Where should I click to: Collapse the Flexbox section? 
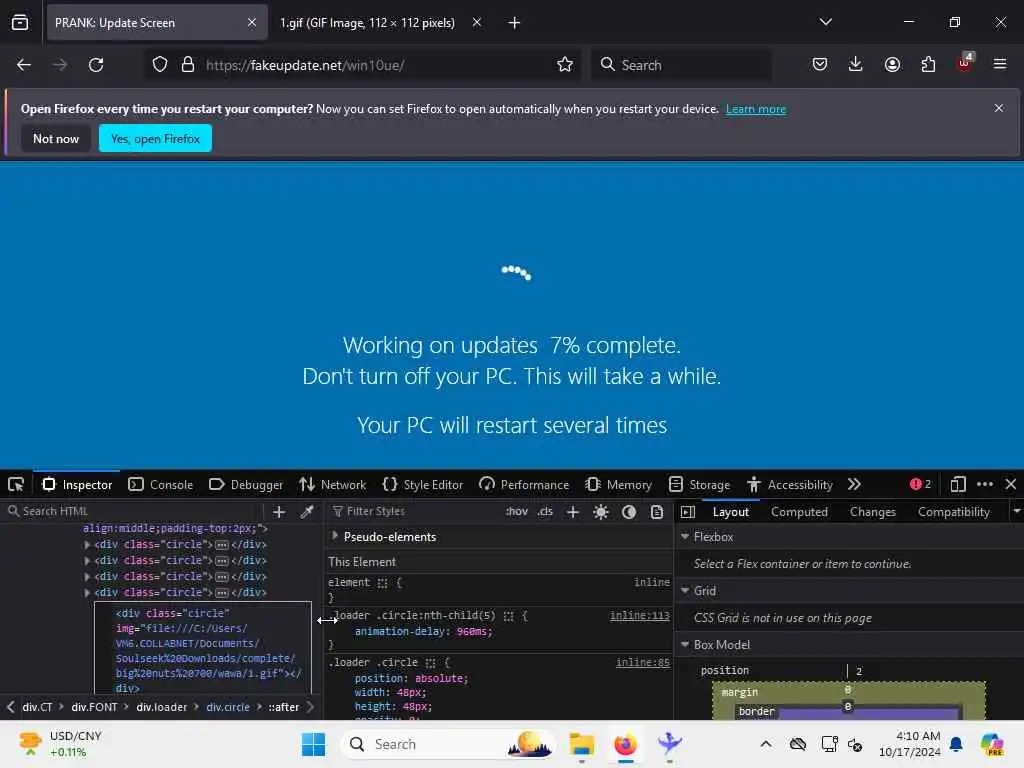[685, 536]
